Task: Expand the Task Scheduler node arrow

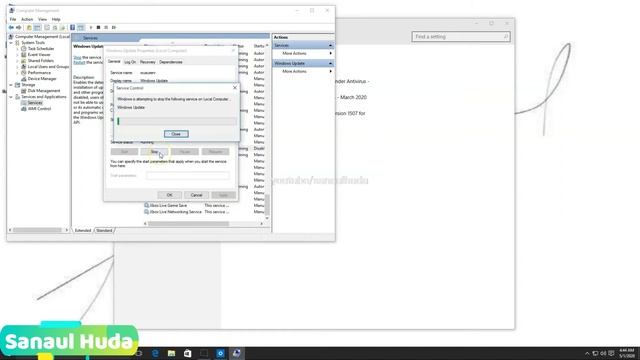Action: pyautogui.click(x=18, y=49)
